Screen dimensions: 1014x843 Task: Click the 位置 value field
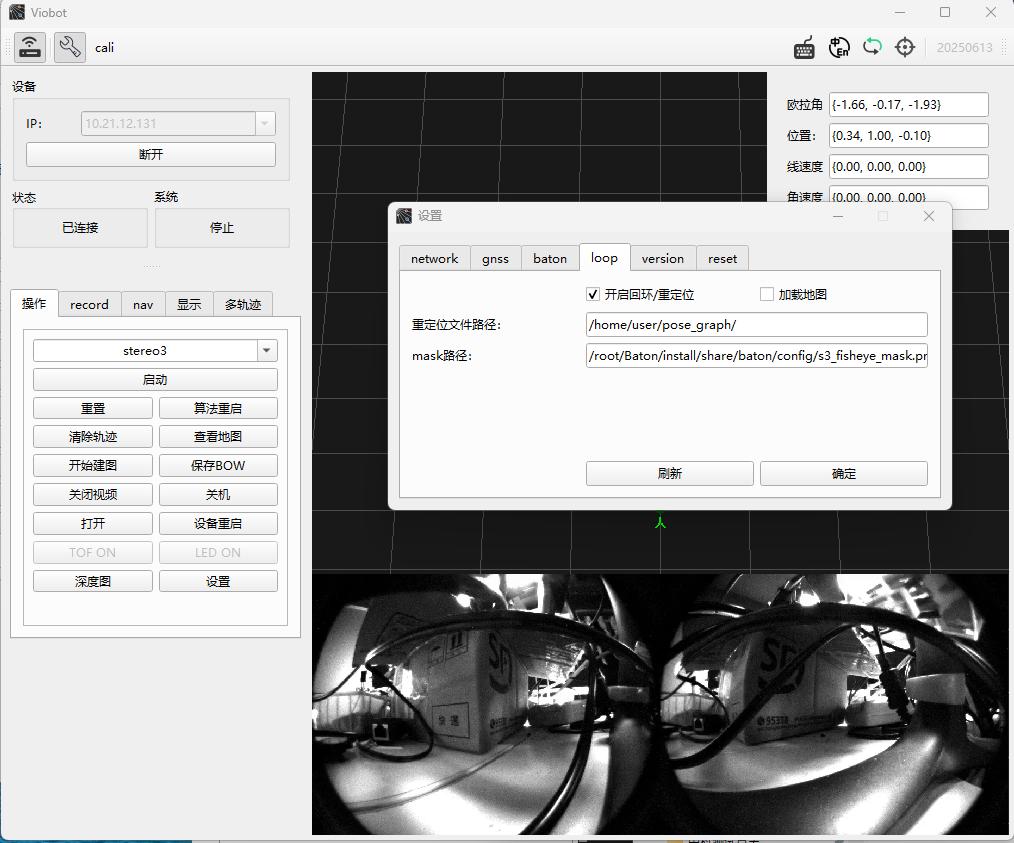coord(909,136)
